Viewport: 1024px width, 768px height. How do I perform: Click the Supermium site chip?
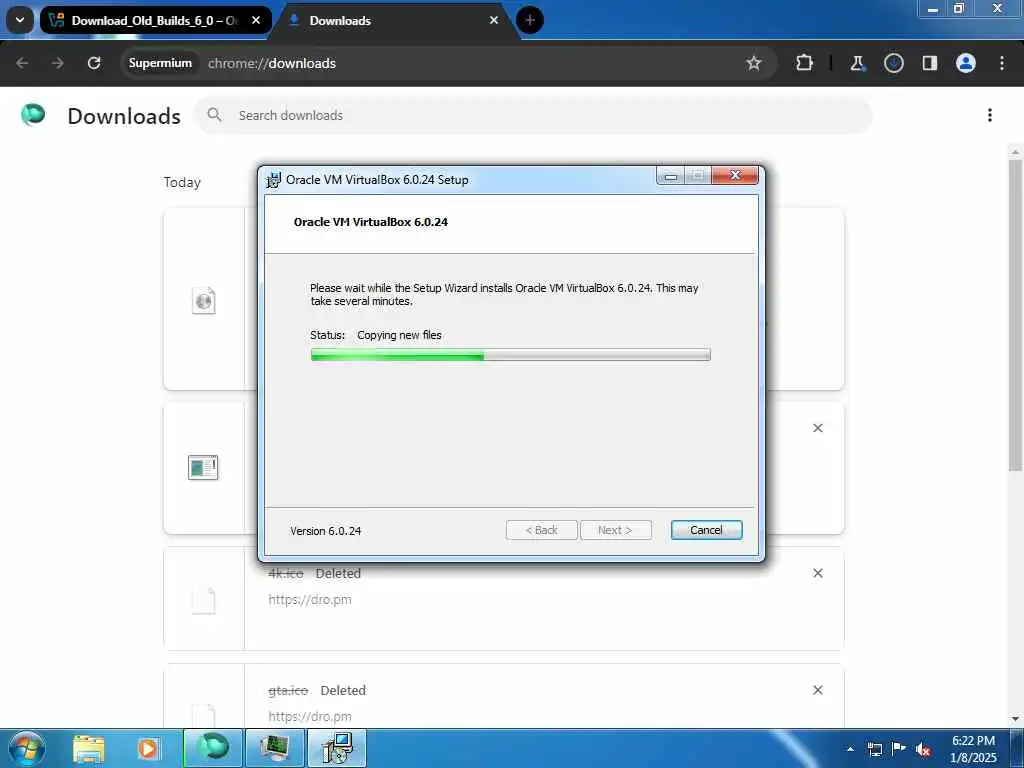click(x=160, y=63)
